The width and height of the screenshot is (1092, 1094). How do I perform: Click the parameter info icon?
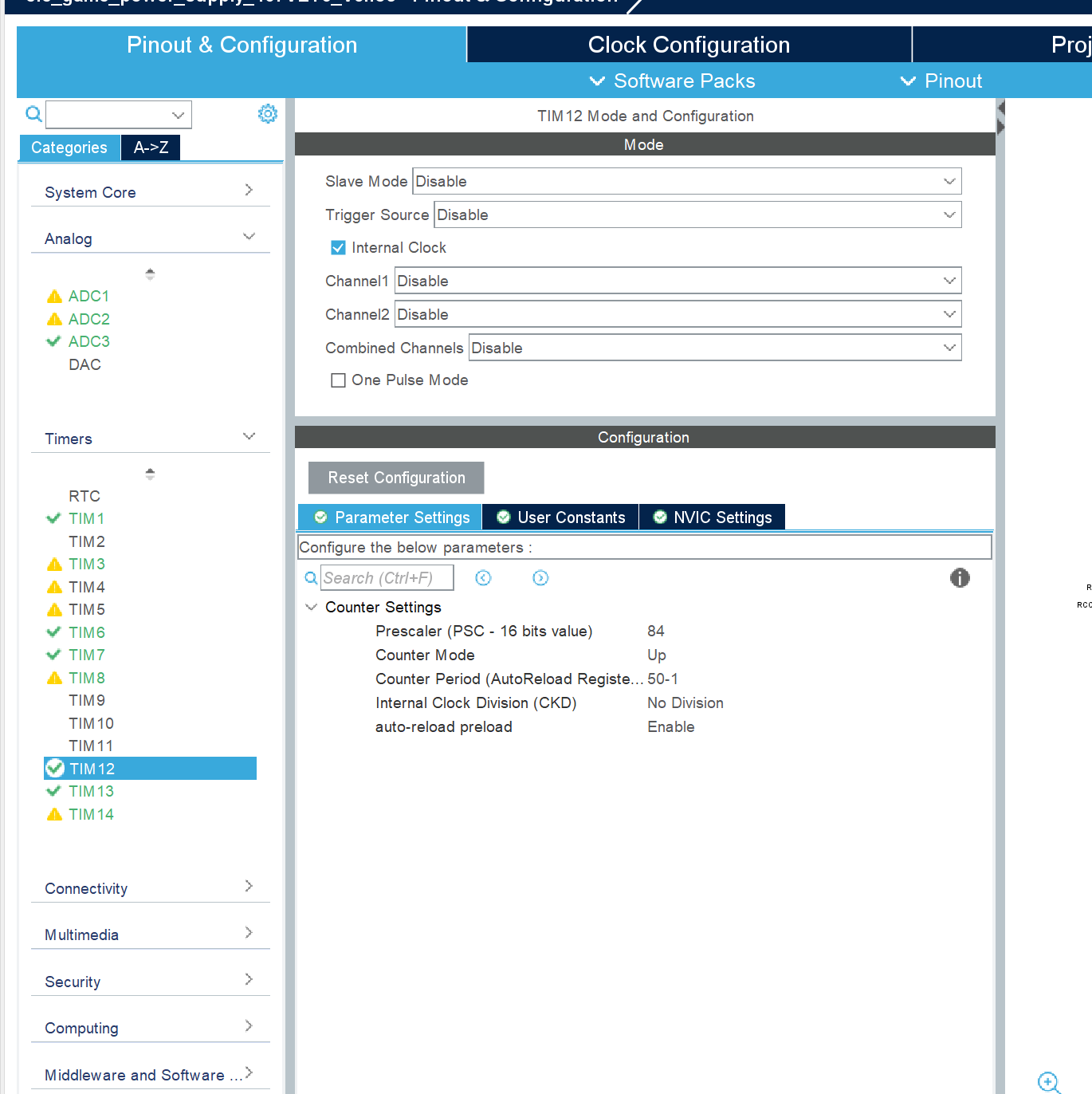tap(960, 578)
